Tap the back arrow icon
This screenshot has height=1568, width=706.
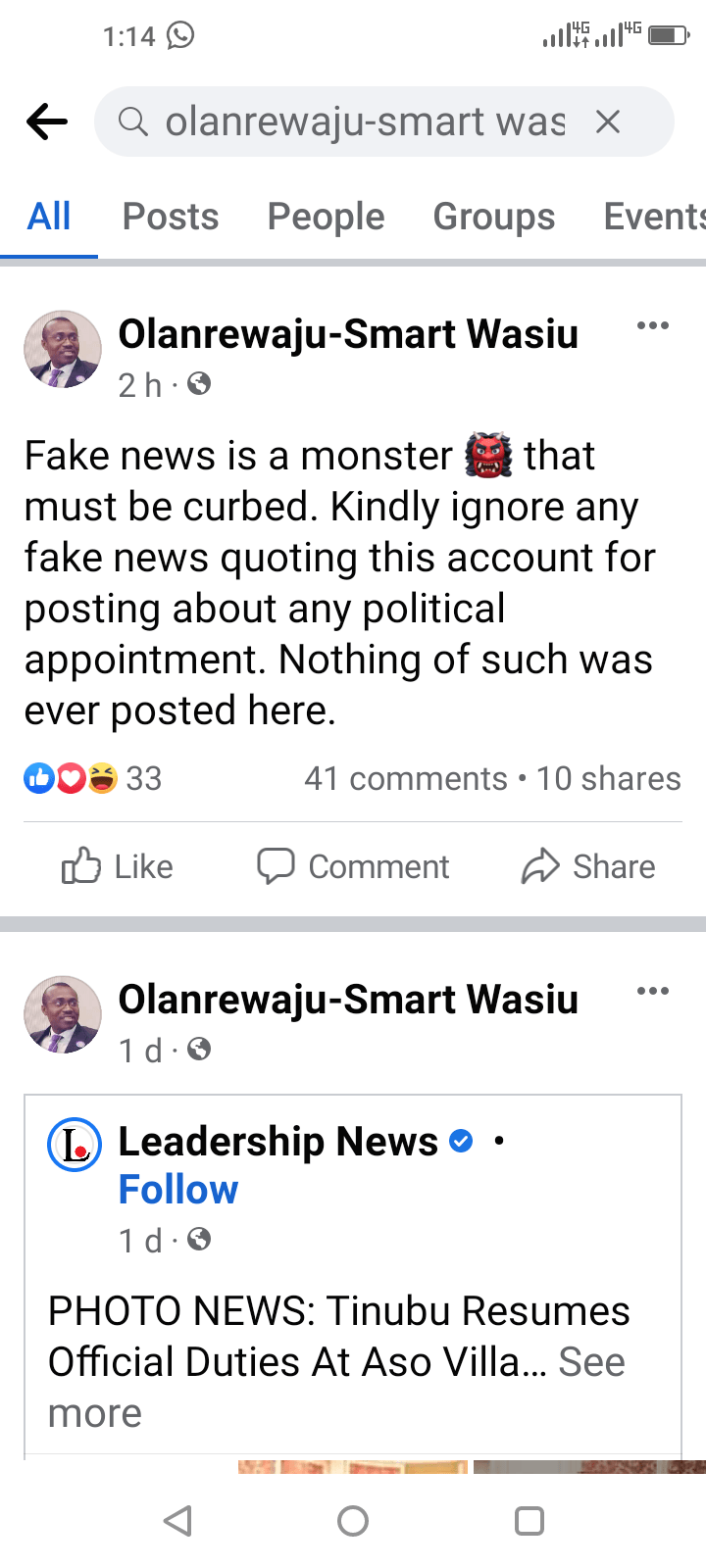click(x=47, y=122)
